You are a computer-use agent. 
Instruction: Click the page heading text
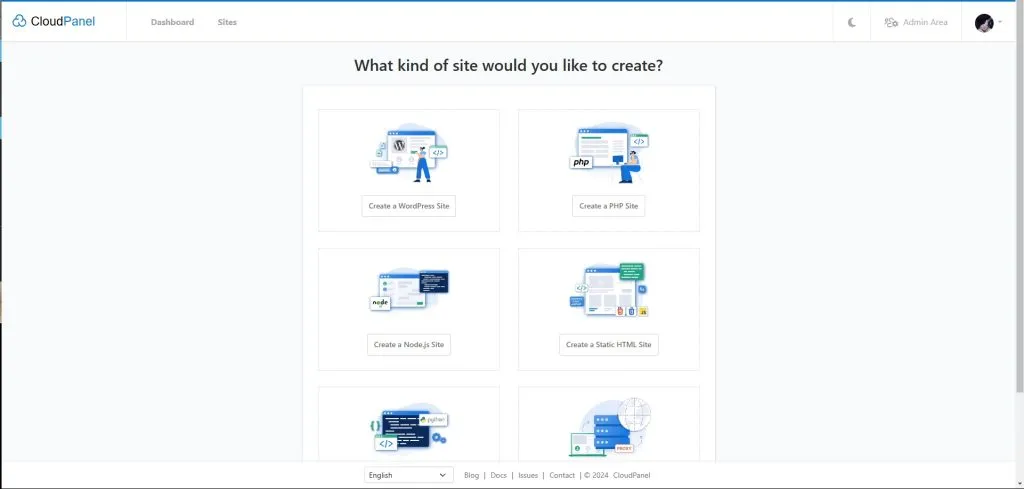508,65
